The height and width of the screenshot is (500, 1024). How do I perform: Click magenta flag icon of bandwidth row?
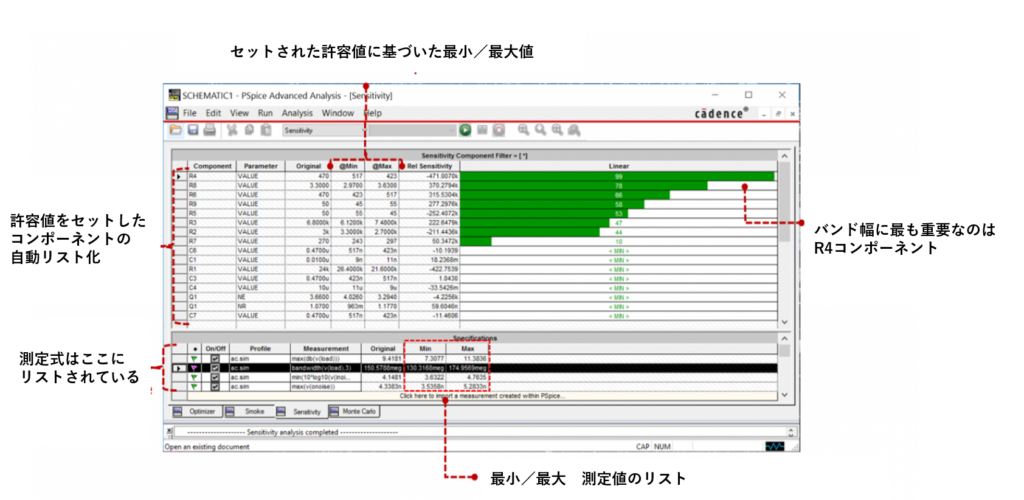[193, 368]
